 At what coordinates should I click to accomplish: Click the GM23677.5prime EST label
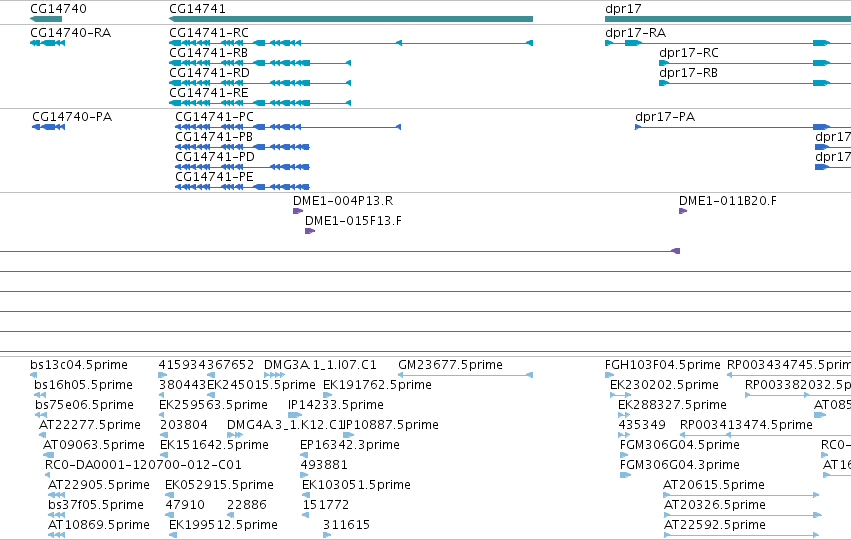point(450,365)
